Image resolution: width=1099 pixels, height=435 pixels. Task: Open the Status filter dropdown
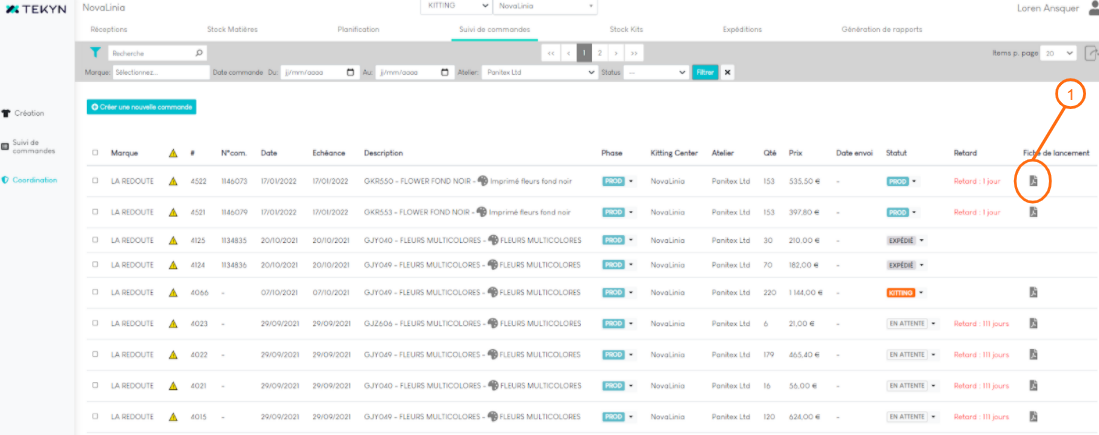pos(683,72)
